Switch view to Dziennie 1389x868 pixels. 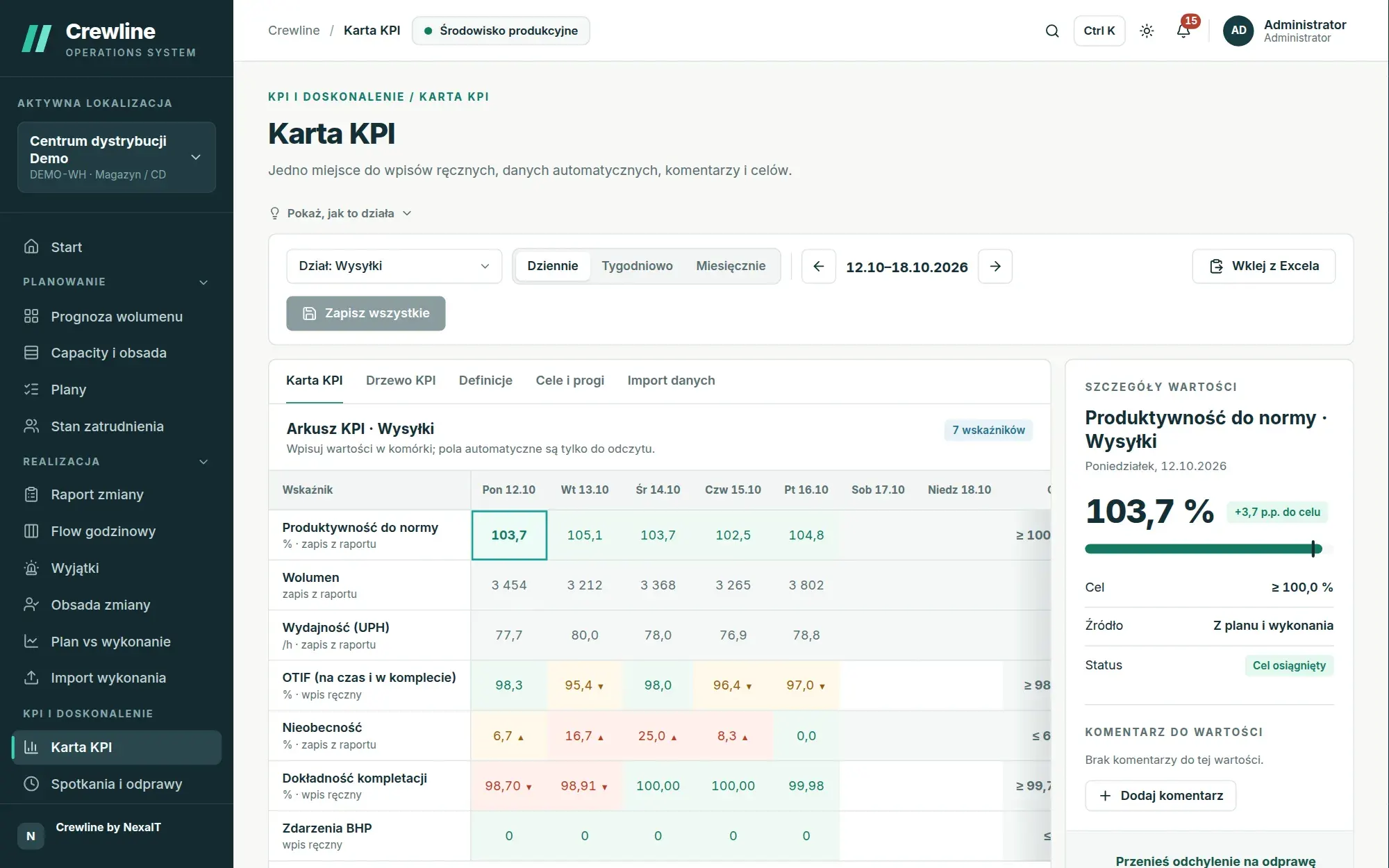[552, 266]
